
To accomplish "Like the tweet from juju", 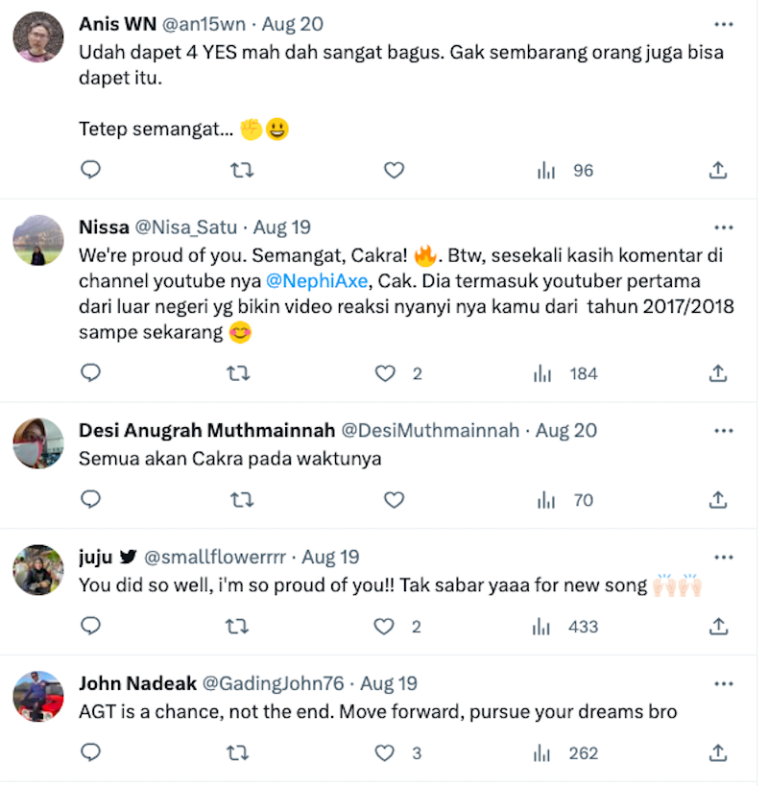I will 384,626.
